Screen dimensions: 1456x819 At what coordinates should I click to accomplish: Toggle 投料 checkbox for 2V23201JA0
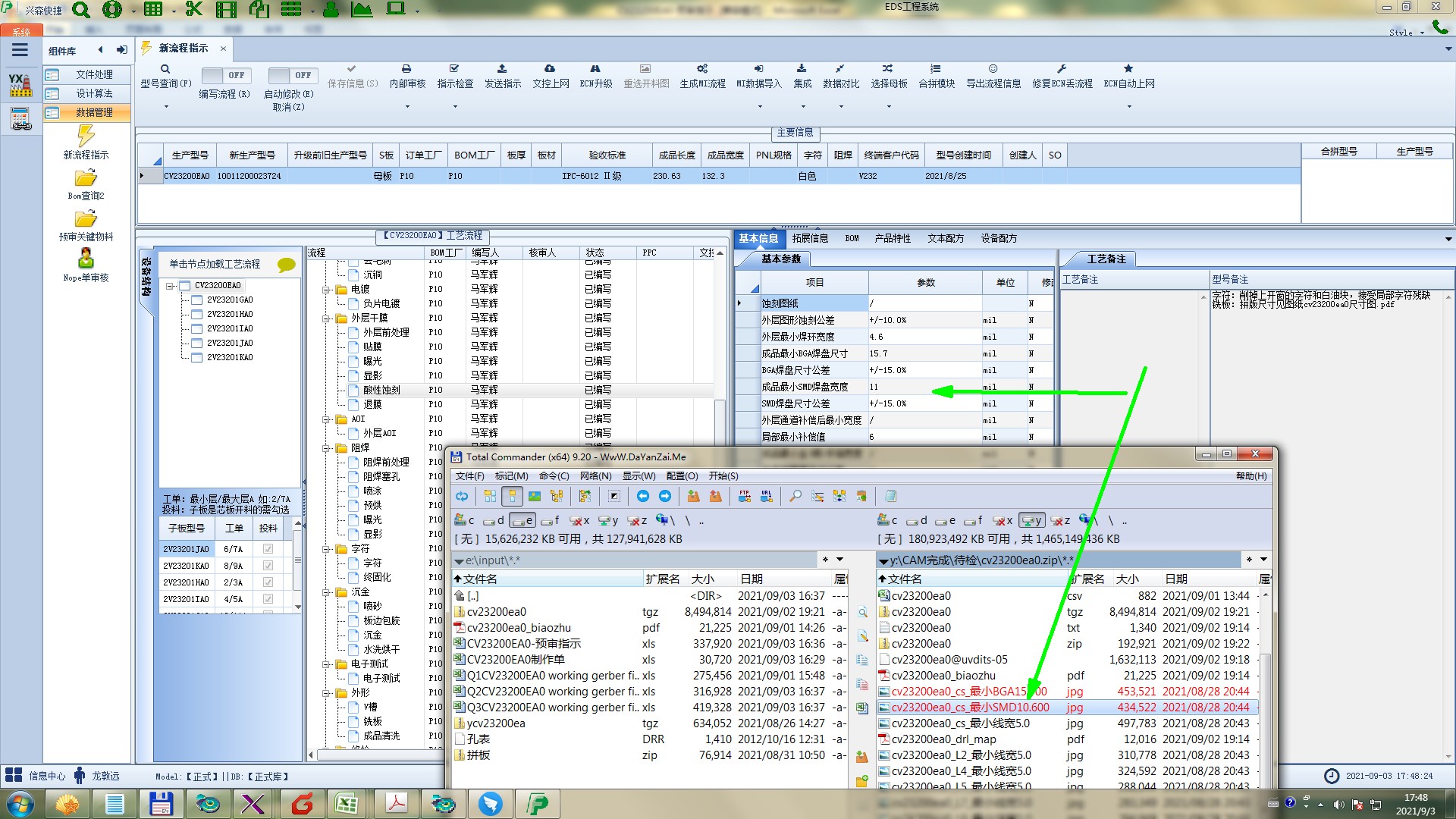[268, 549]
